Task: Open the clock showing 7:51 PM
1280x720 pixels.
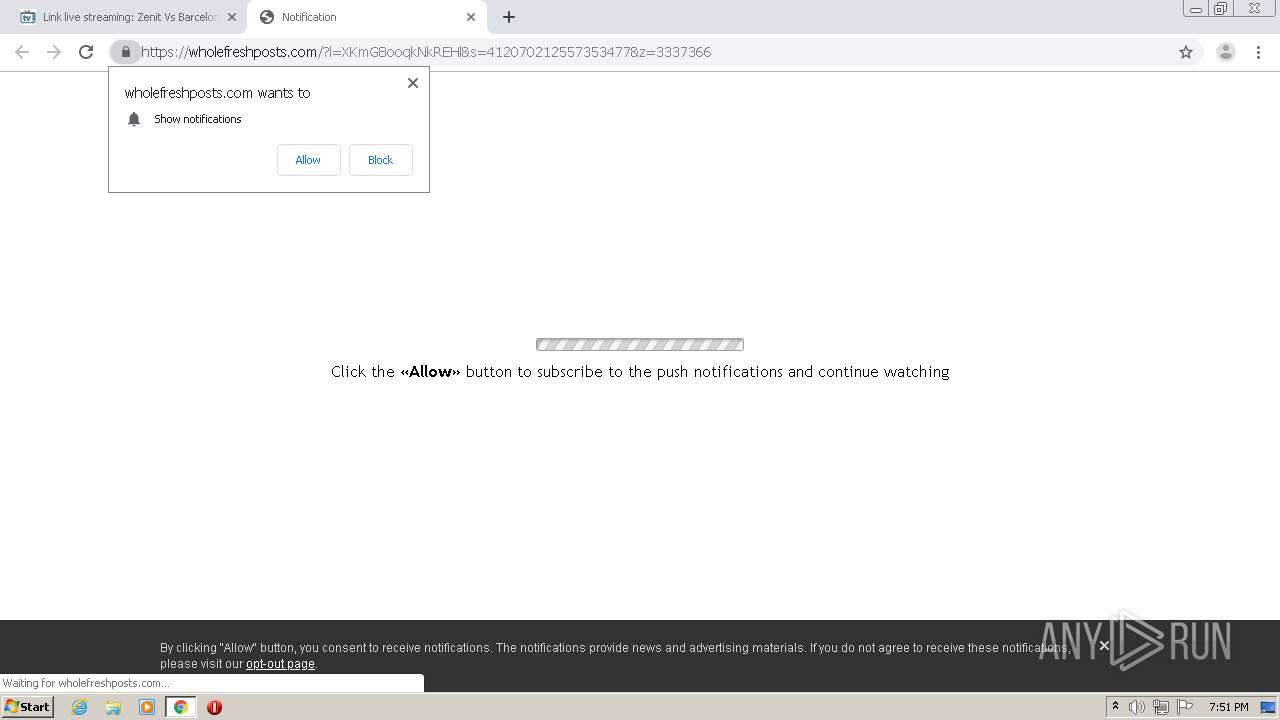Action: tap(1228, 707)
